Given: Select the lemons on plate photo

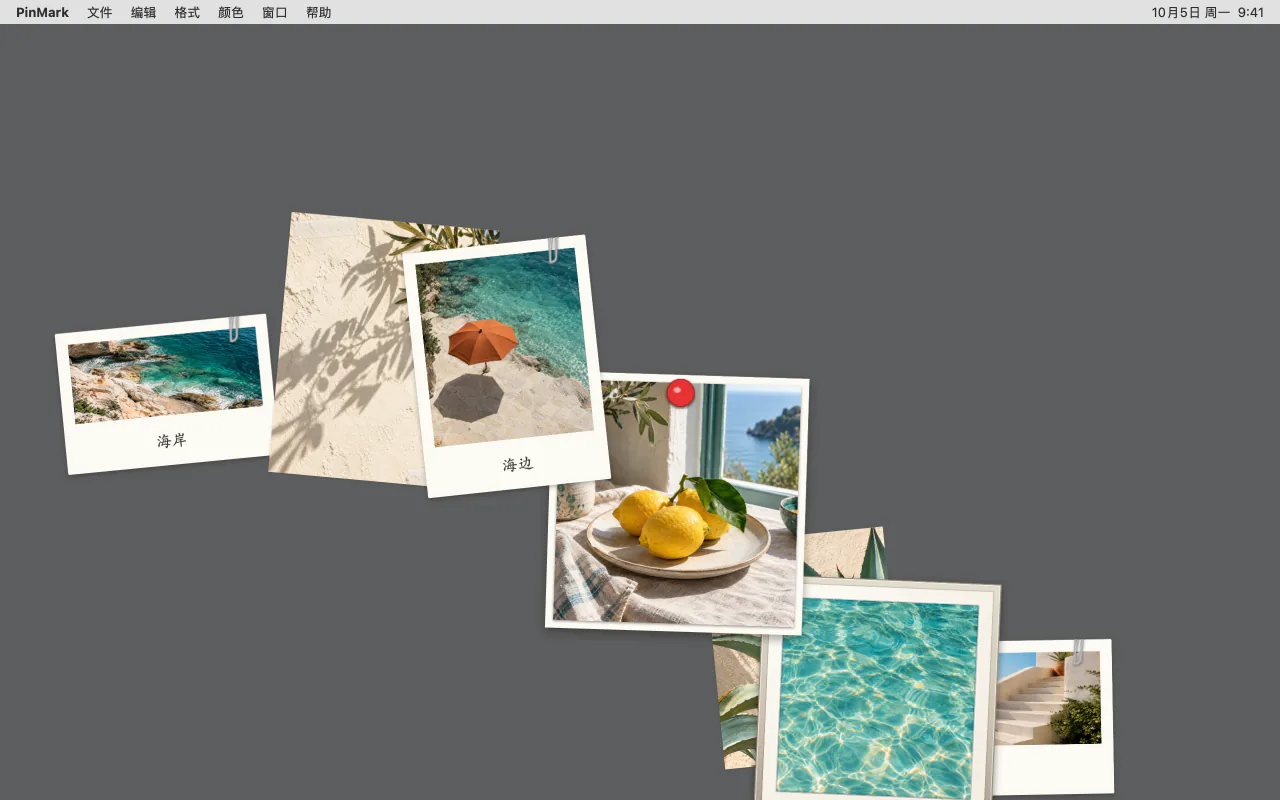Looking at the screenshot, I should [x=677, y=504].
